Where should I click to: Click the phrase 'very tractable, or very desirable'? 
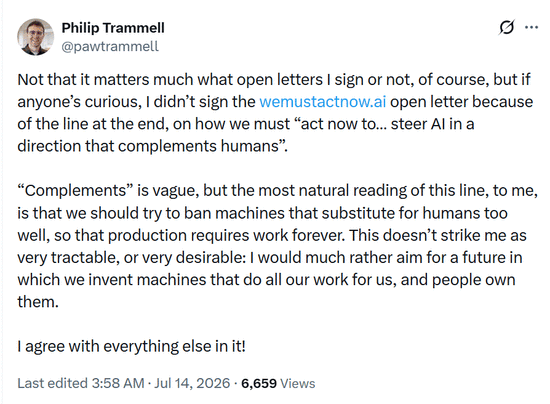pyautogui.click(x=130, y=258)
